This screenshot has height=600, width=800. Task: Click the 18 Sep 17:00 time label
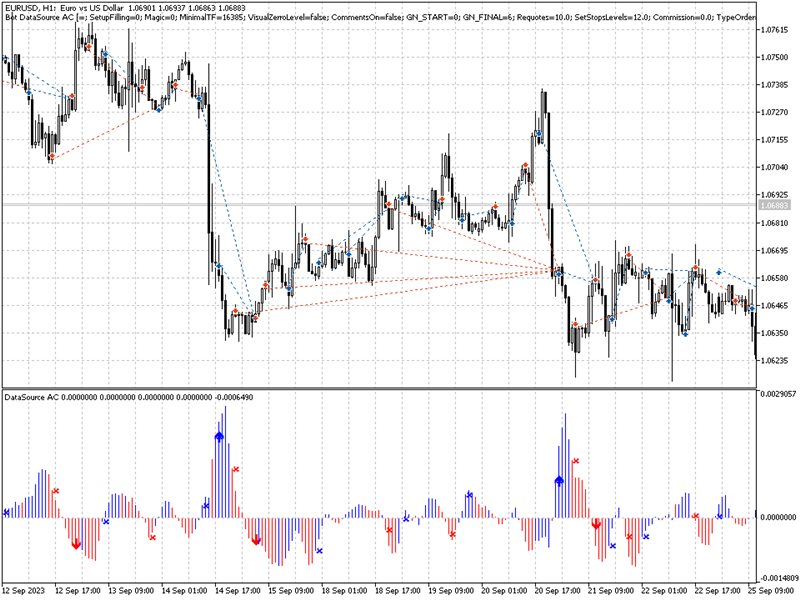[x=398, y=591]
